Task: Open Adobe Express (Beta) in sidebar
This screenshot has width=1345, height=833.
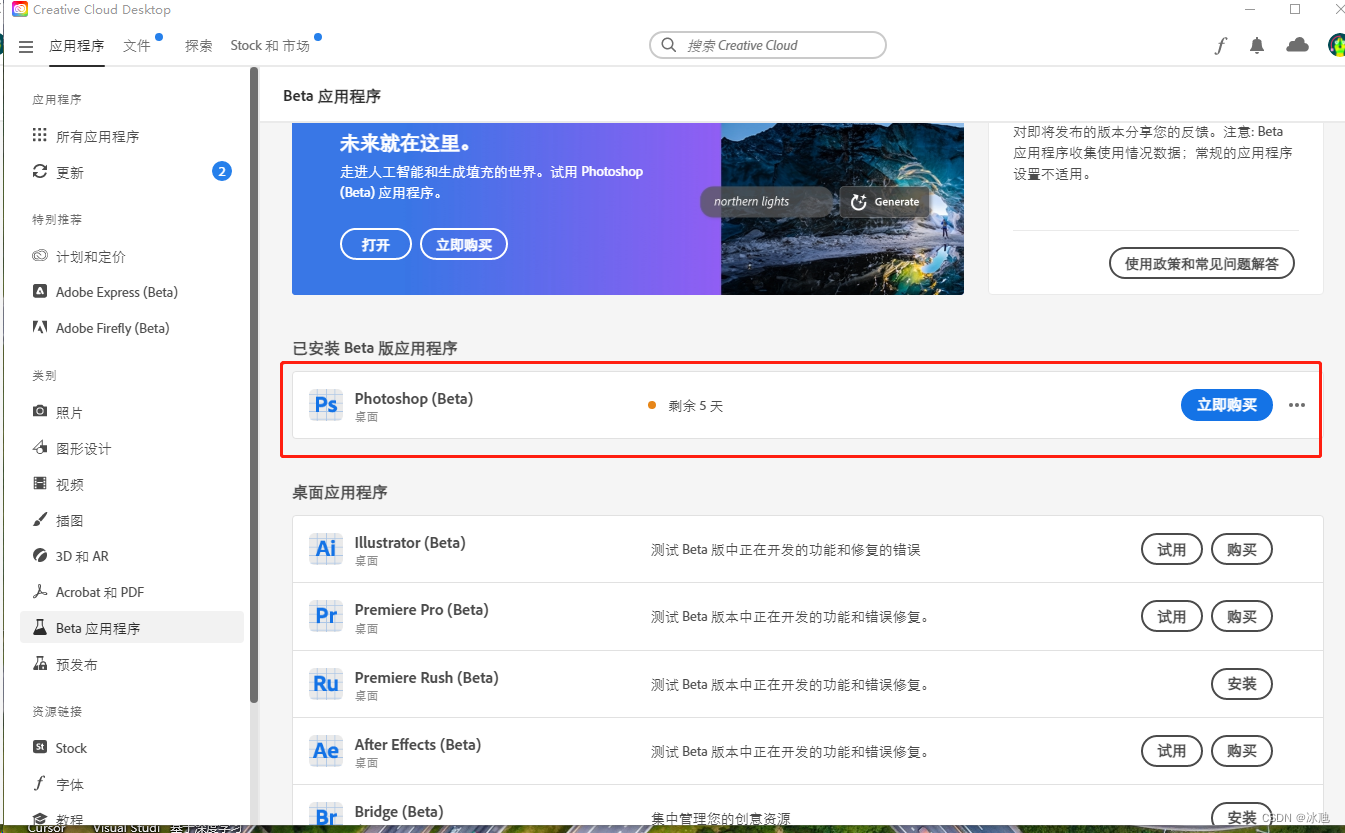Action: click(x=132, y=292)
